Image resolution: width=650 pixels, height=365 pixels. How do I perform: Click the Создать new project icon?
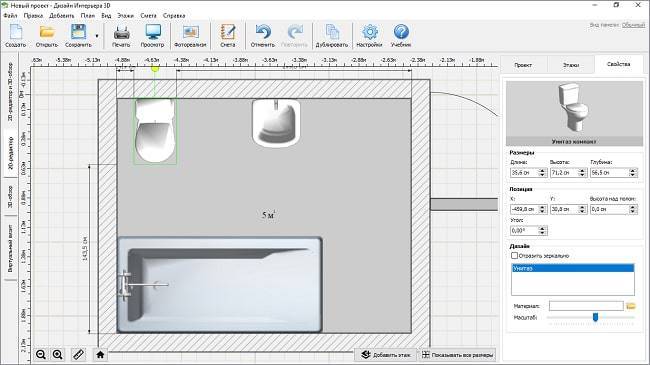click(15, 32)
